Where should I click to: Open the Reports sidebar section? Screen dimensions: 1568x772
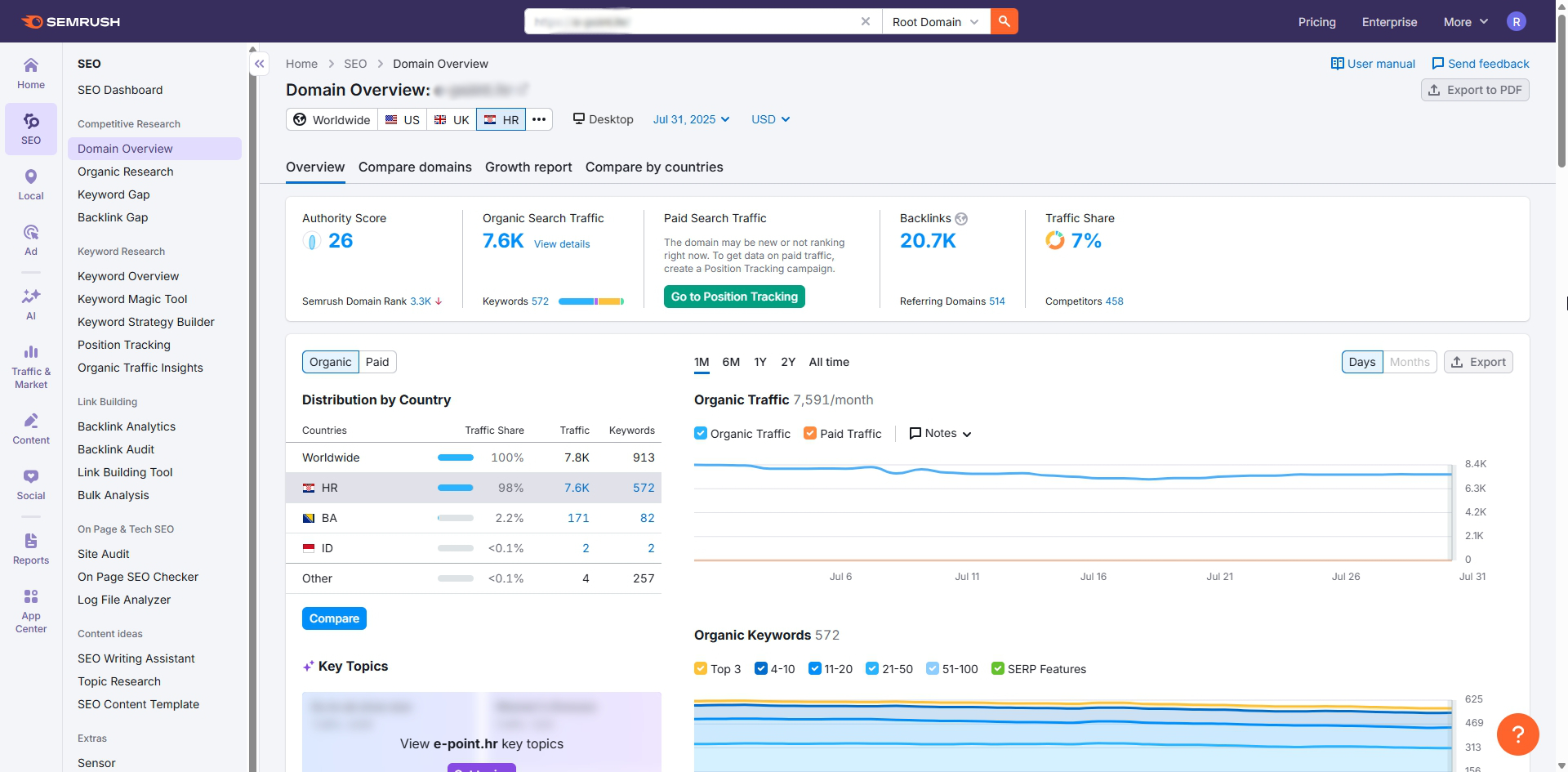31,549
